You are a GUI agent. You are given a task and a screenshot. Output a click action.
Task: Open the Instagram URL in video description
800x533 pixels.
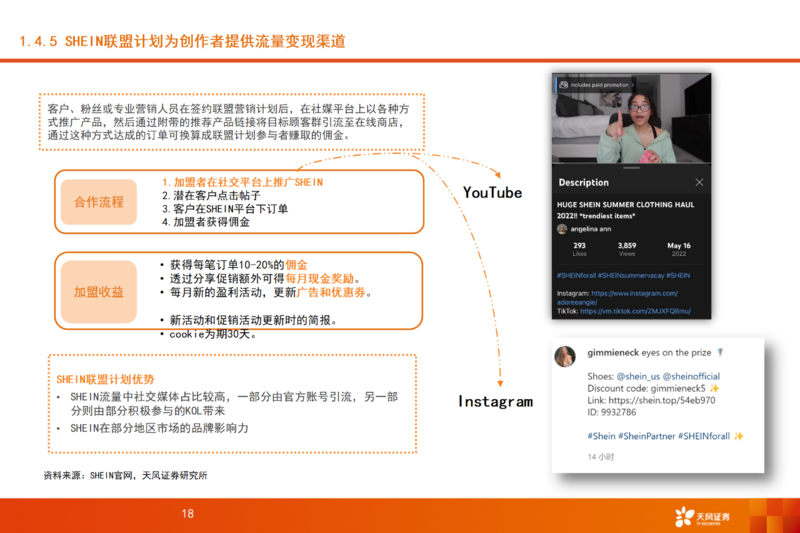click(x=634, y=293)
